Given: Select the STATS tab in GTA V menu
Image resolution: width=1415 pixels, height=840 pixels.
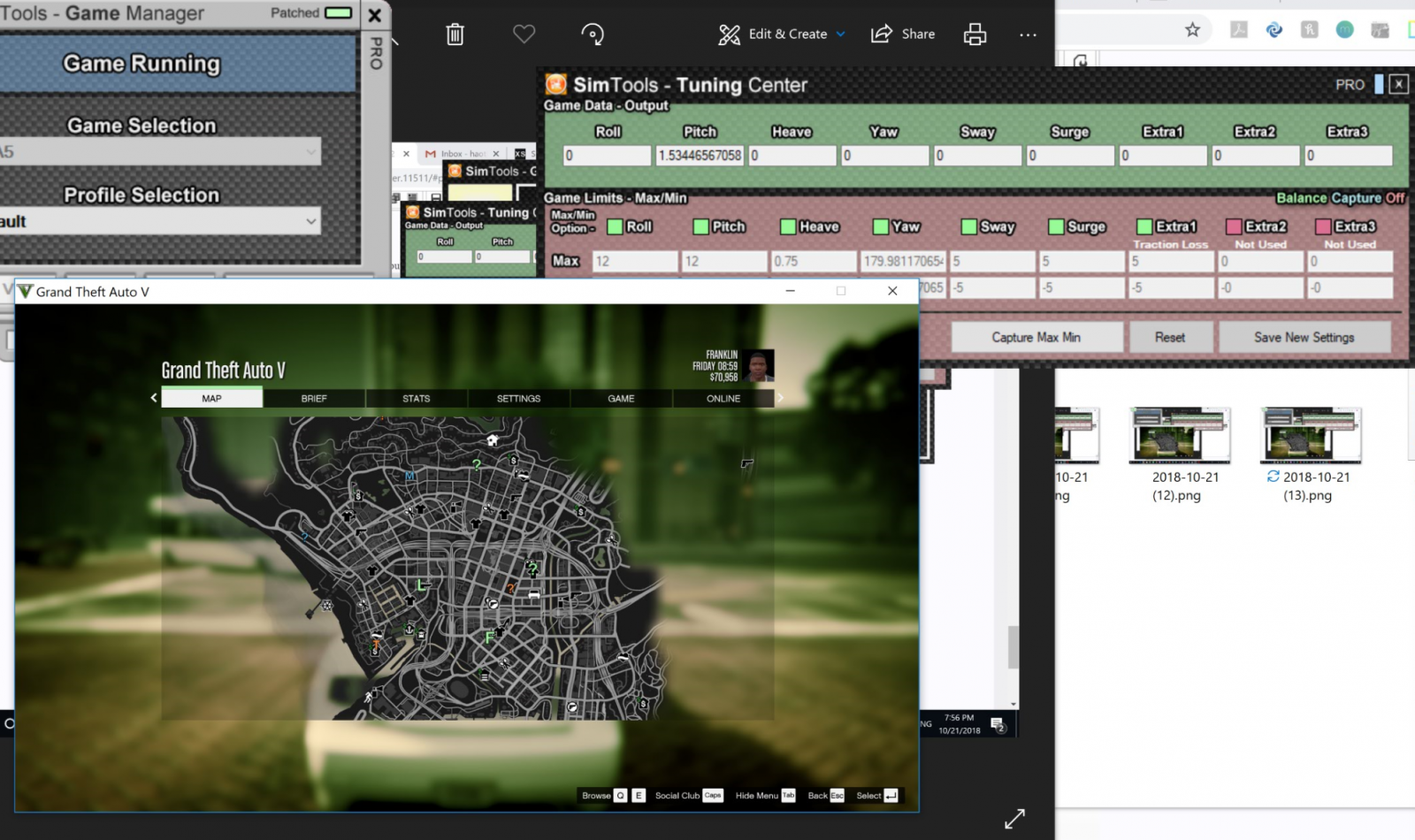Looking at the screenshot, I should (x=417, y=399).
